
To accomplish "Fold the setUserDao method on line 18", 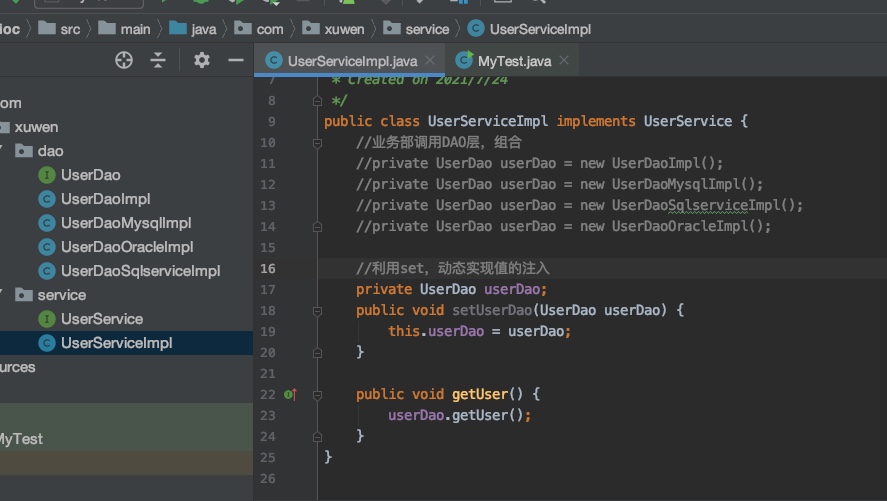I will 318,311.
